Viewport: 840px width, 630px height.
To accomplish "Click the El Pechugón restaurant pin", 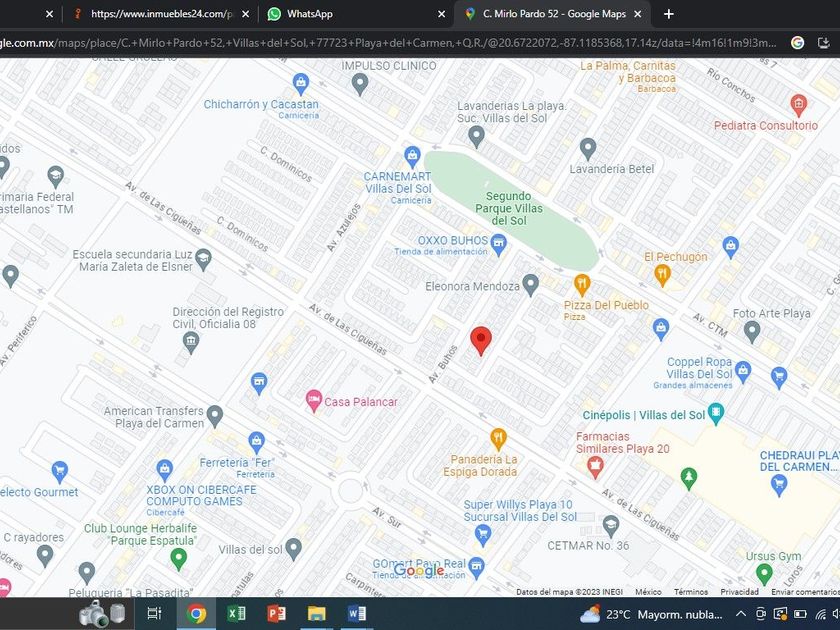I will [x=663, y=275].
